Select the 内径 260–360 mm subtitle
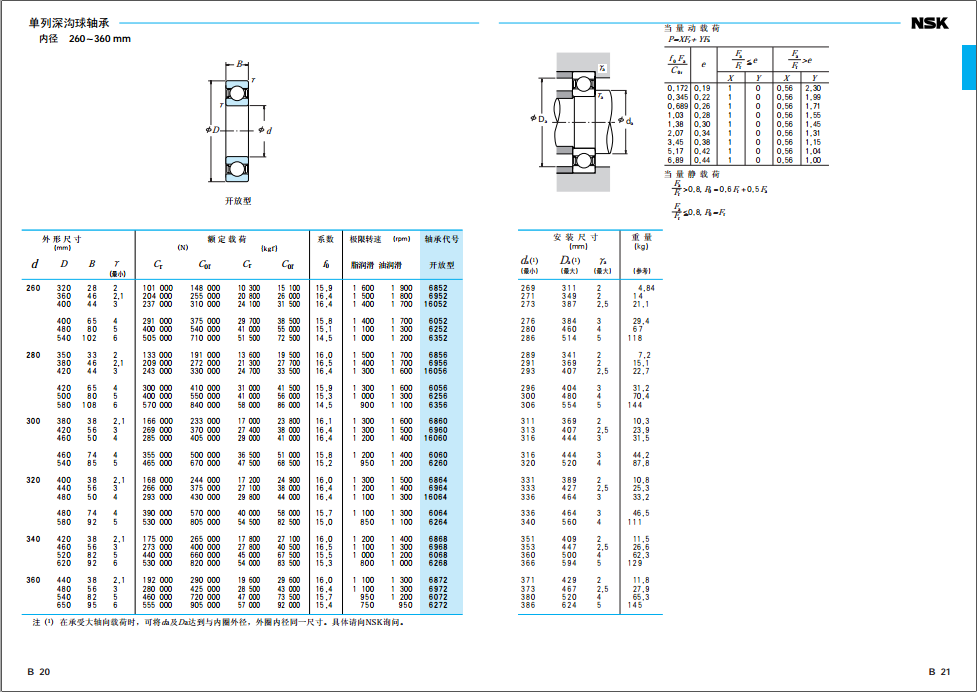 tap(84, 39)
